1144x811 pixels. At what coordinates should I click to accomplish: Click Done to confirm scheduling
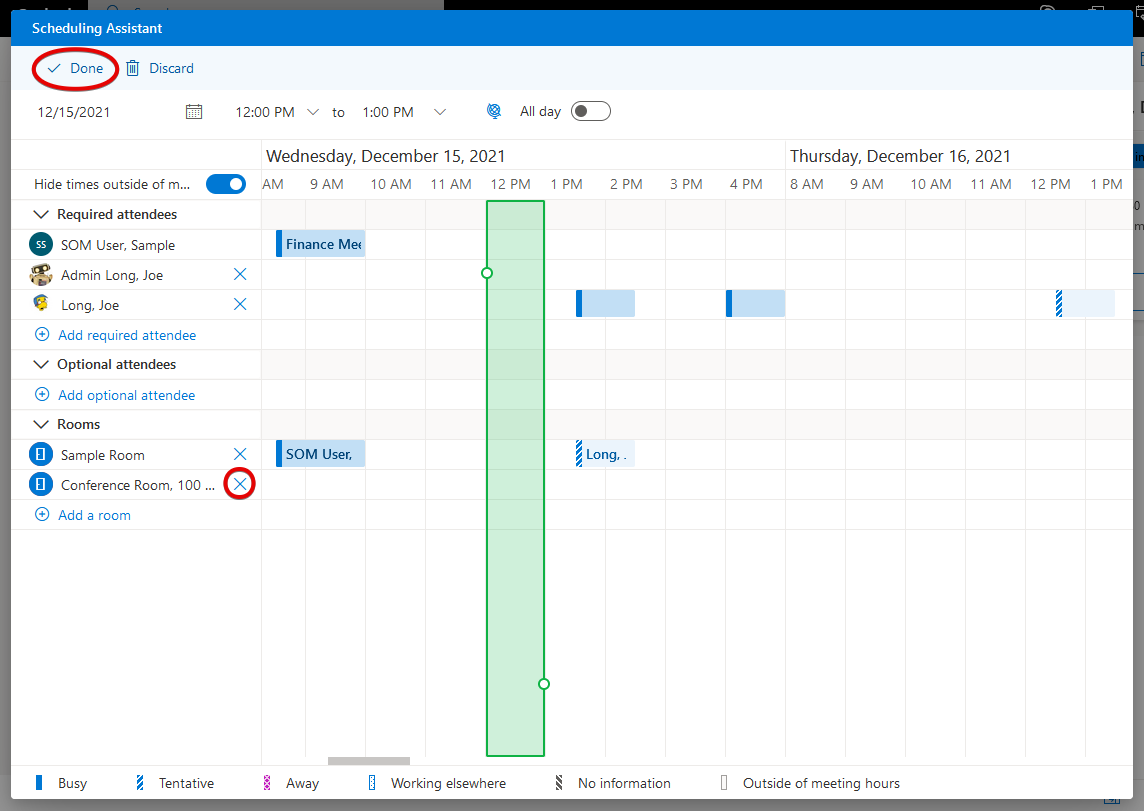[76, 68]
